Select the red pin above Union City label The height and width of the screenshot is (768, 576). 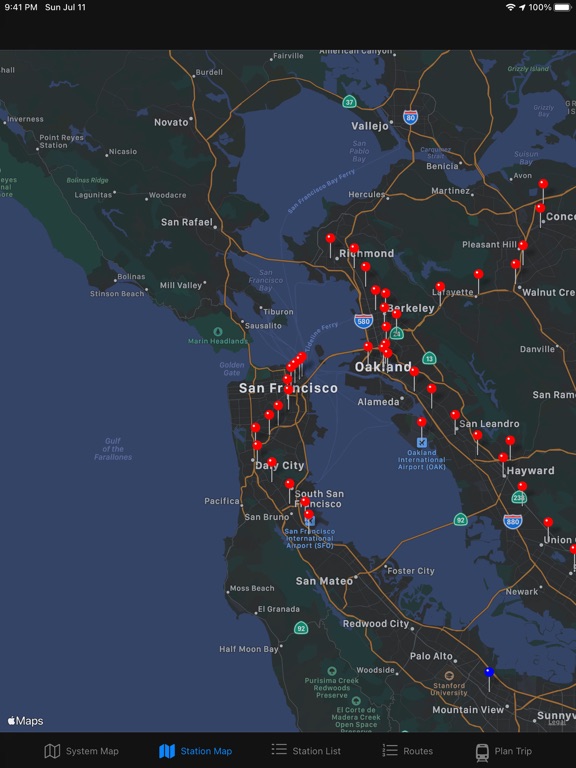point(548,522)
